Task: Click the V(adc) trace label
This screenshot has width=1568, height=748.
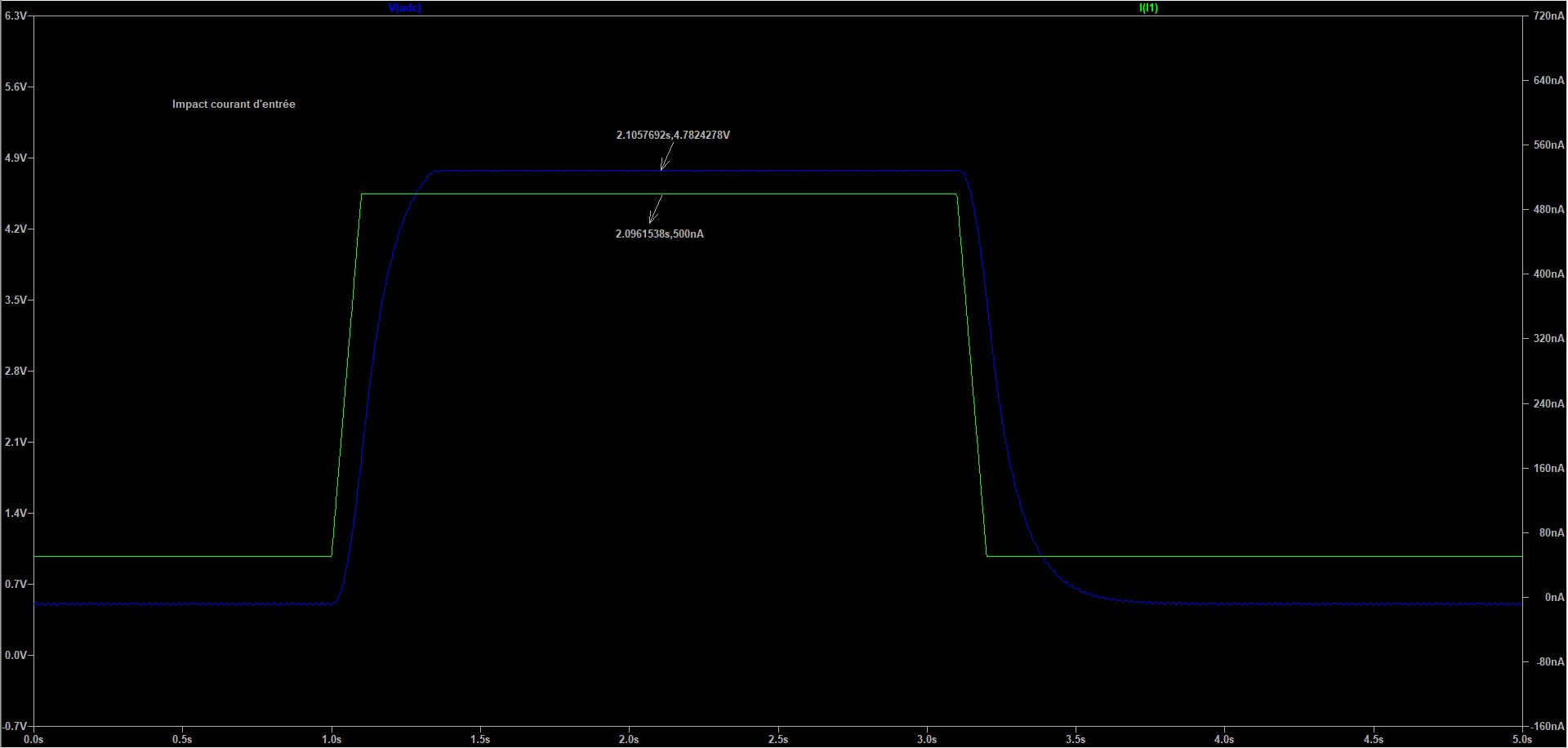Action: coord(404,8)
